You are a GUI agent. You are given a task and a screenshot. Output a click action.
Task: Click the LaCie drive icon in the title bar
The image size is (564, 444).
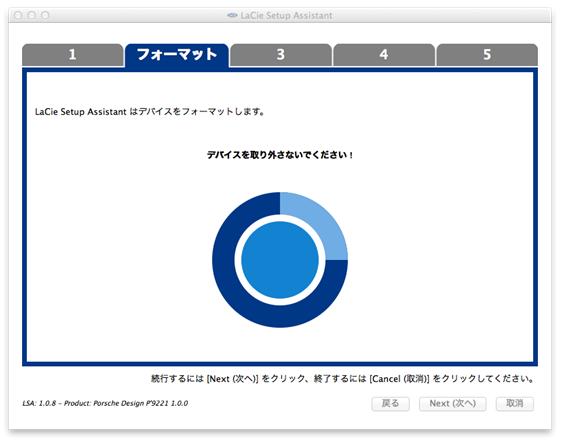pyautogui.click(x=232, y=15)
